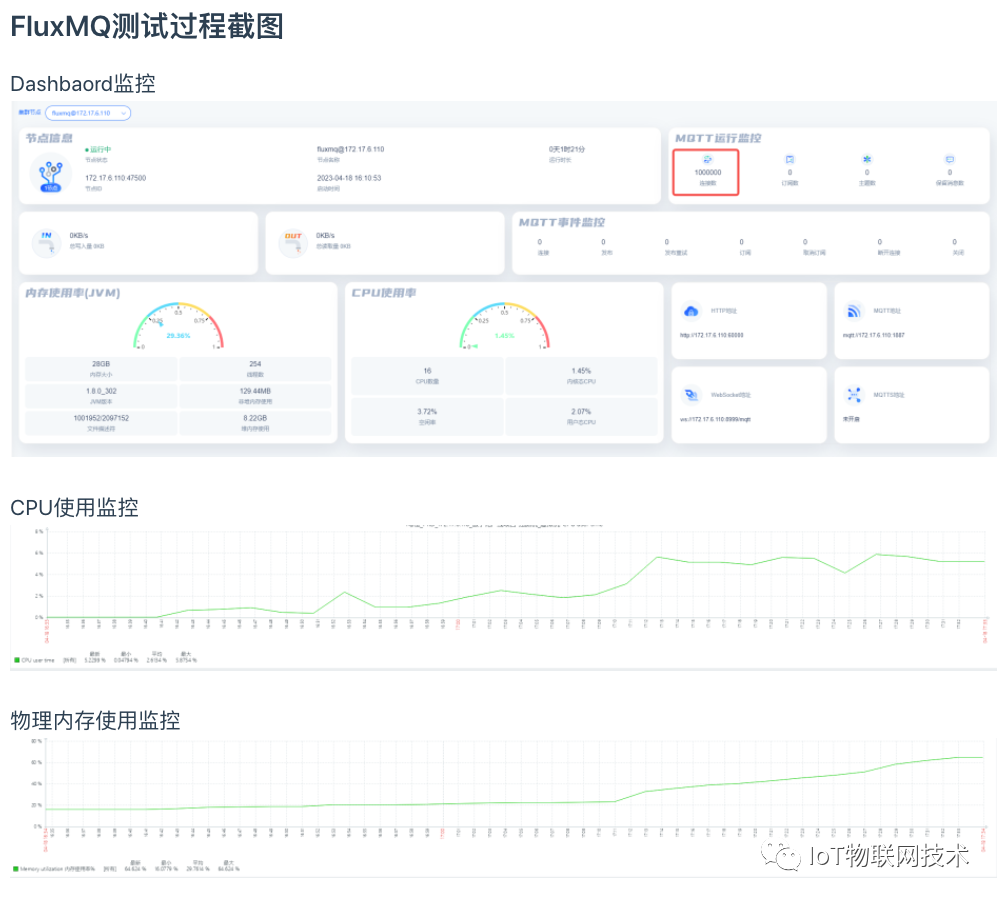Click the 254 thread count cell

point(255,369)
